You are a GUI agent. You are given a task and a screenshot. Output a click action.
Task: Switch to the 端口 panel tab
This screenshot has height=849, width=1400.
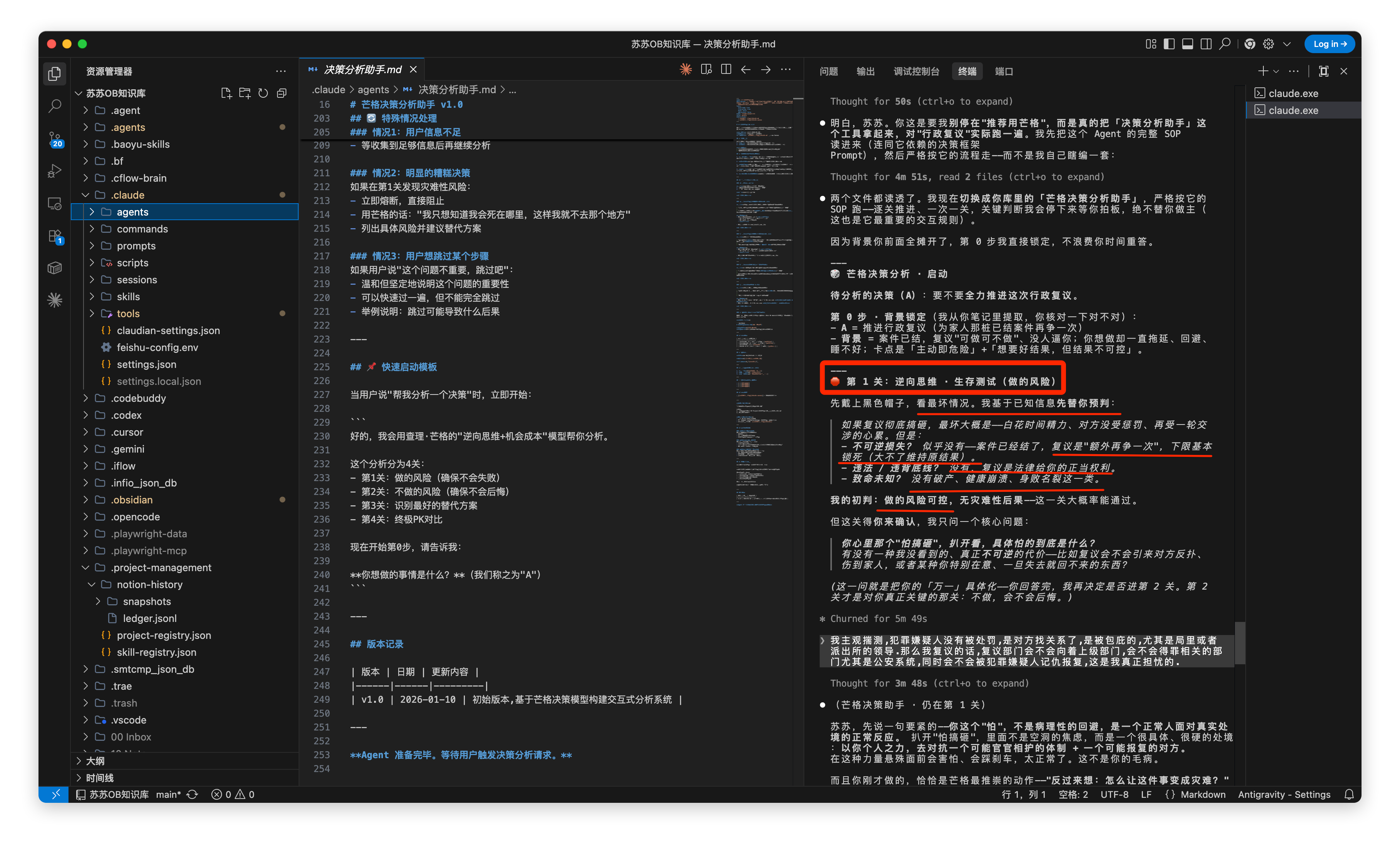[x=1004, y=71]
